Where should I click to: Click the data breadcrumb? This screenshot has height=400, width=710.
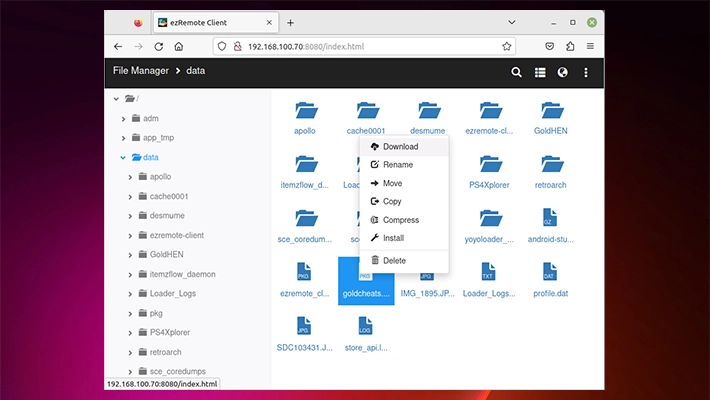coord(196,71)
